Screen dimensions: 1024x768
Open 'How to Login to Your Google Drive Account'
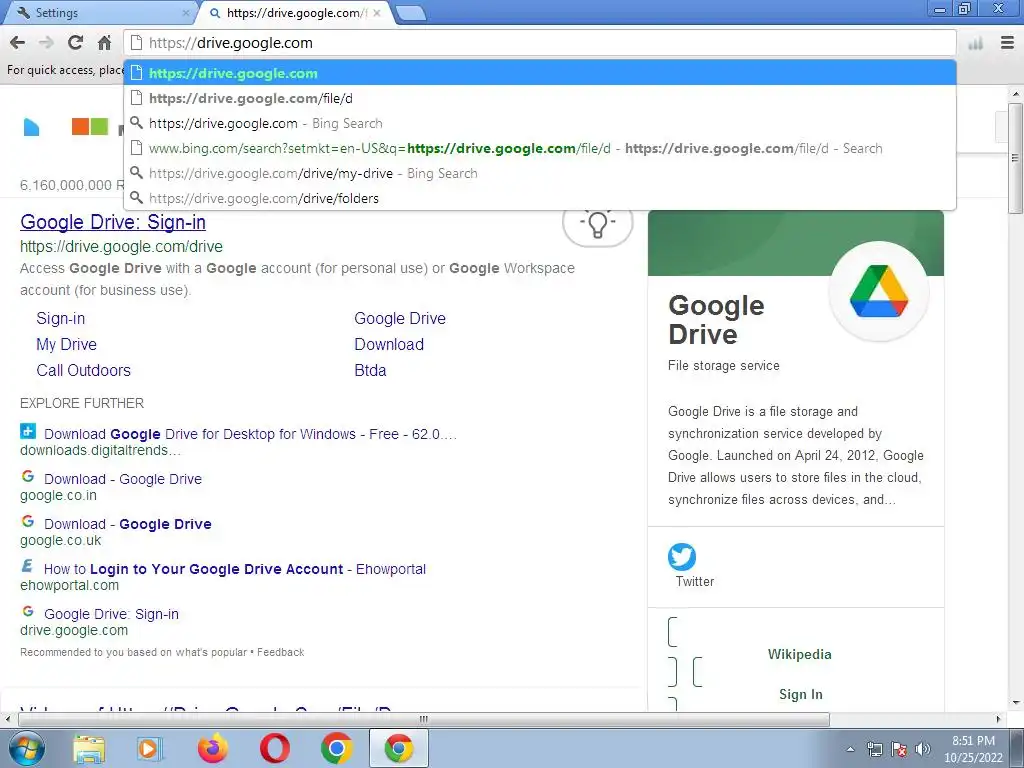point(235,569)
